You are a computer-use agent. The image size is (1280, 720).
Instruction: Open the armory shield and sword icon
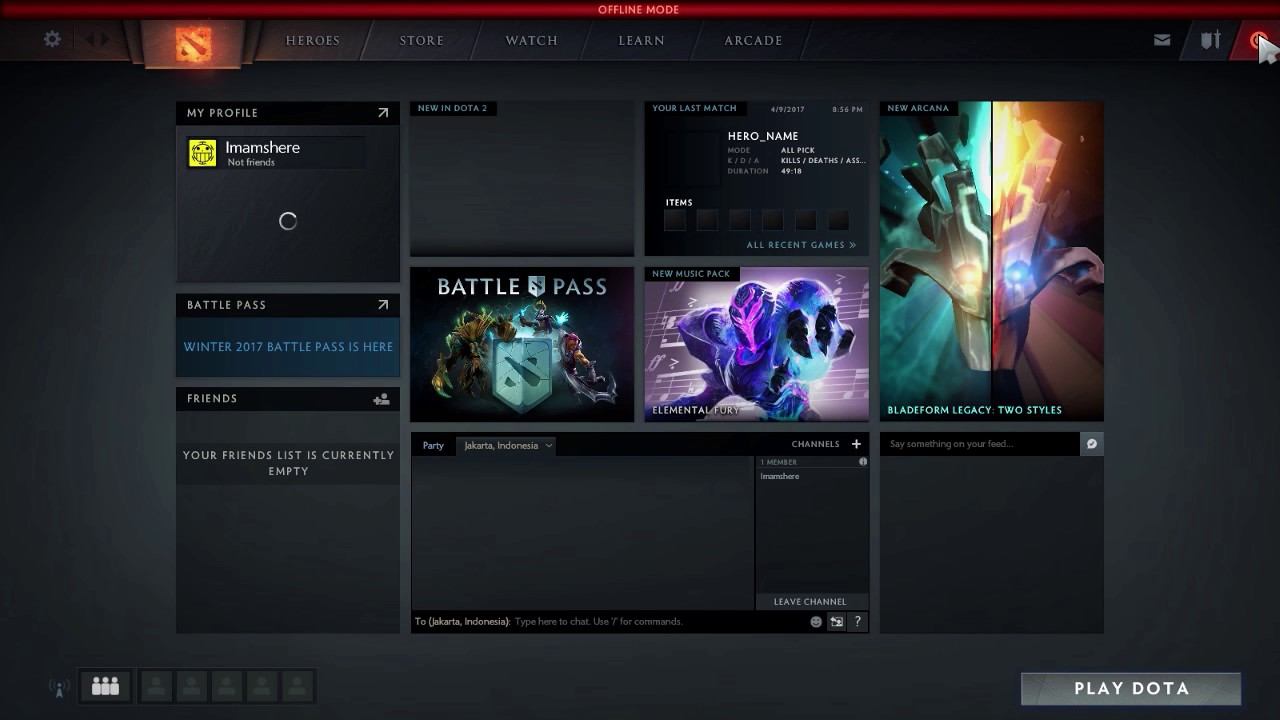click(1210, 40)
